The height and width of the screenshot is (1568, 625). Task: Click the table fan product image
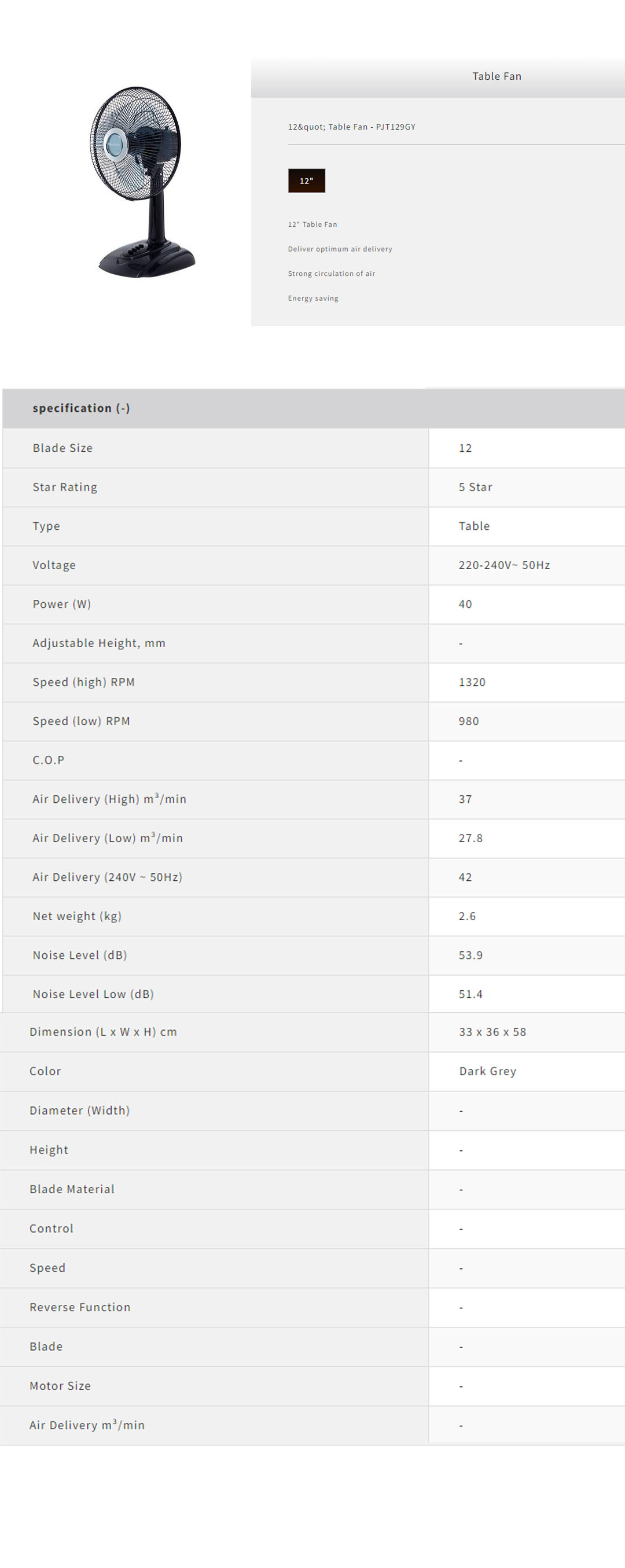pyautogui.click(x=143, y=182)
